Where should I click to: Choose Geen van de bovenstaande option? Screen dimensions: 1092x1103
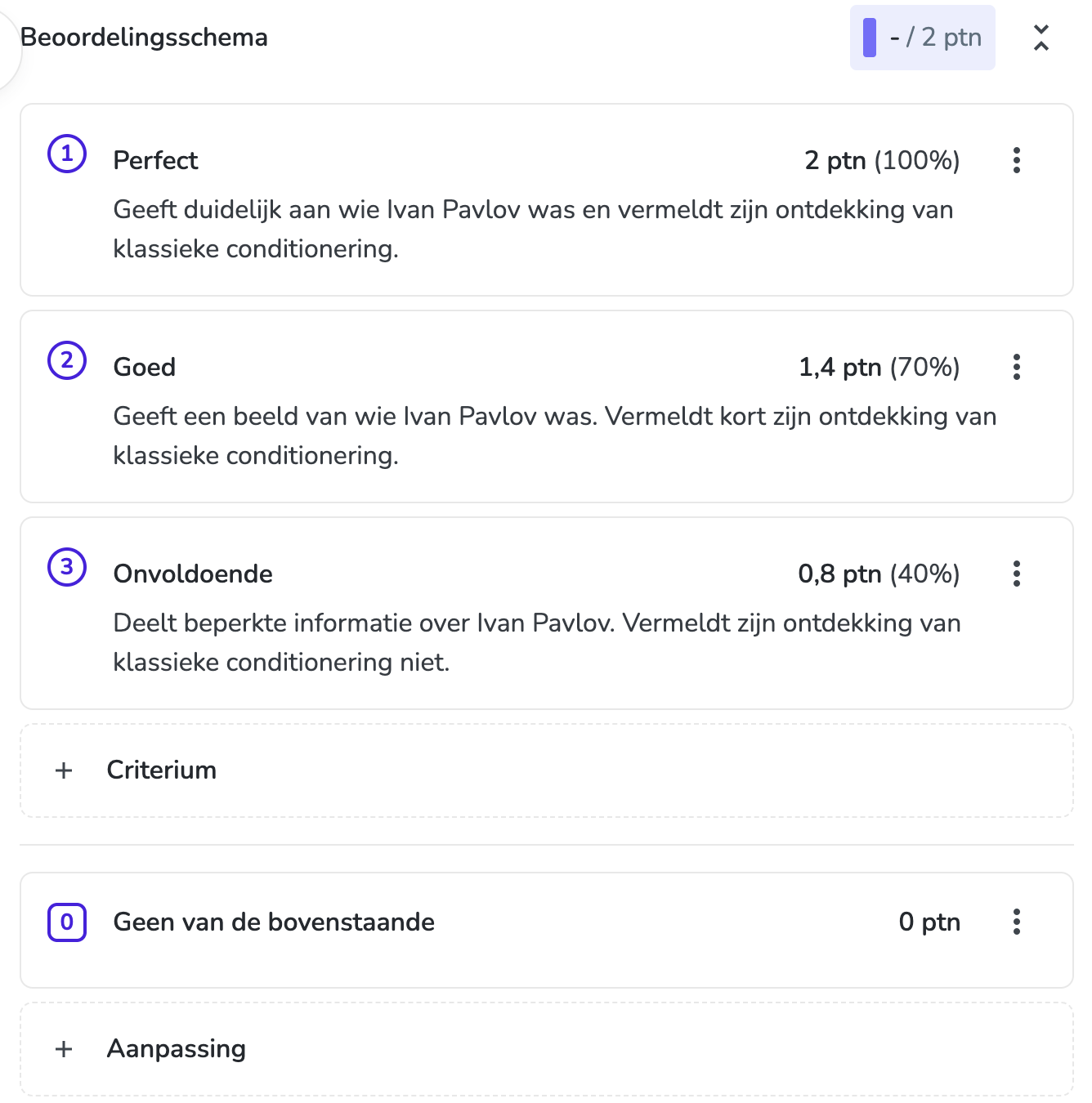(546, 930)
